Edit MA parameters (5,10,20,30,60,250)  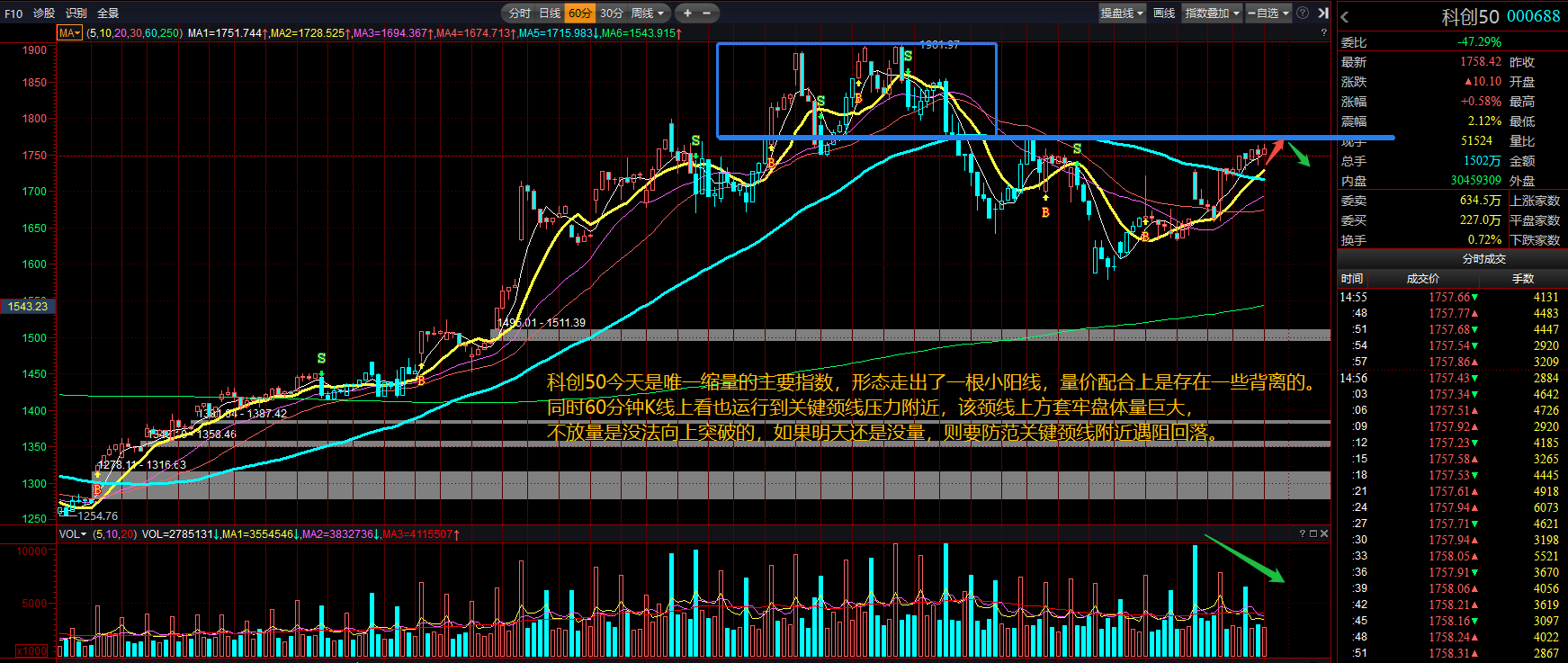point(135,33)
